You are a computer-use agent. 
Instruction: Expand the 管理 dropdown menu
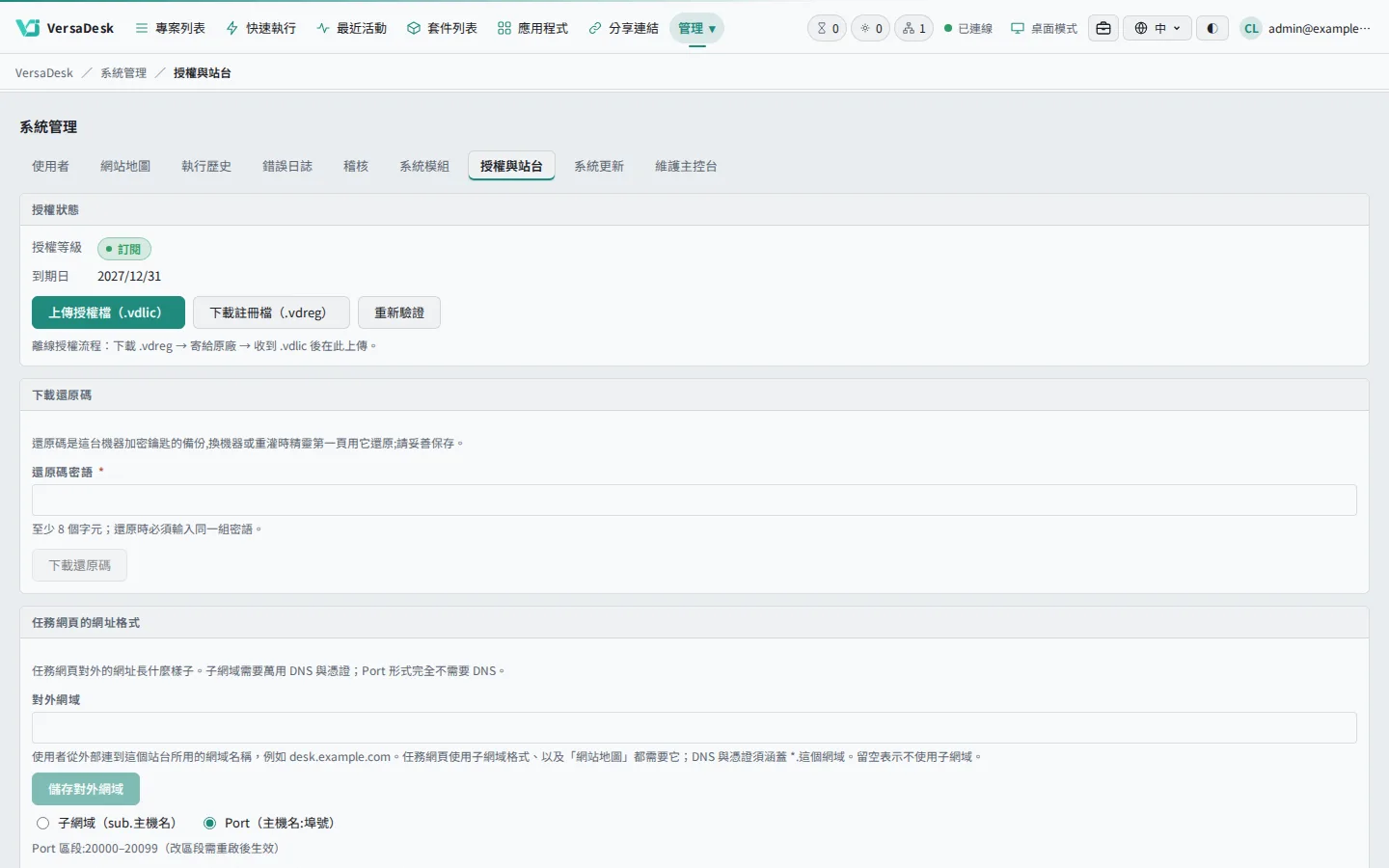click(696, 28)
